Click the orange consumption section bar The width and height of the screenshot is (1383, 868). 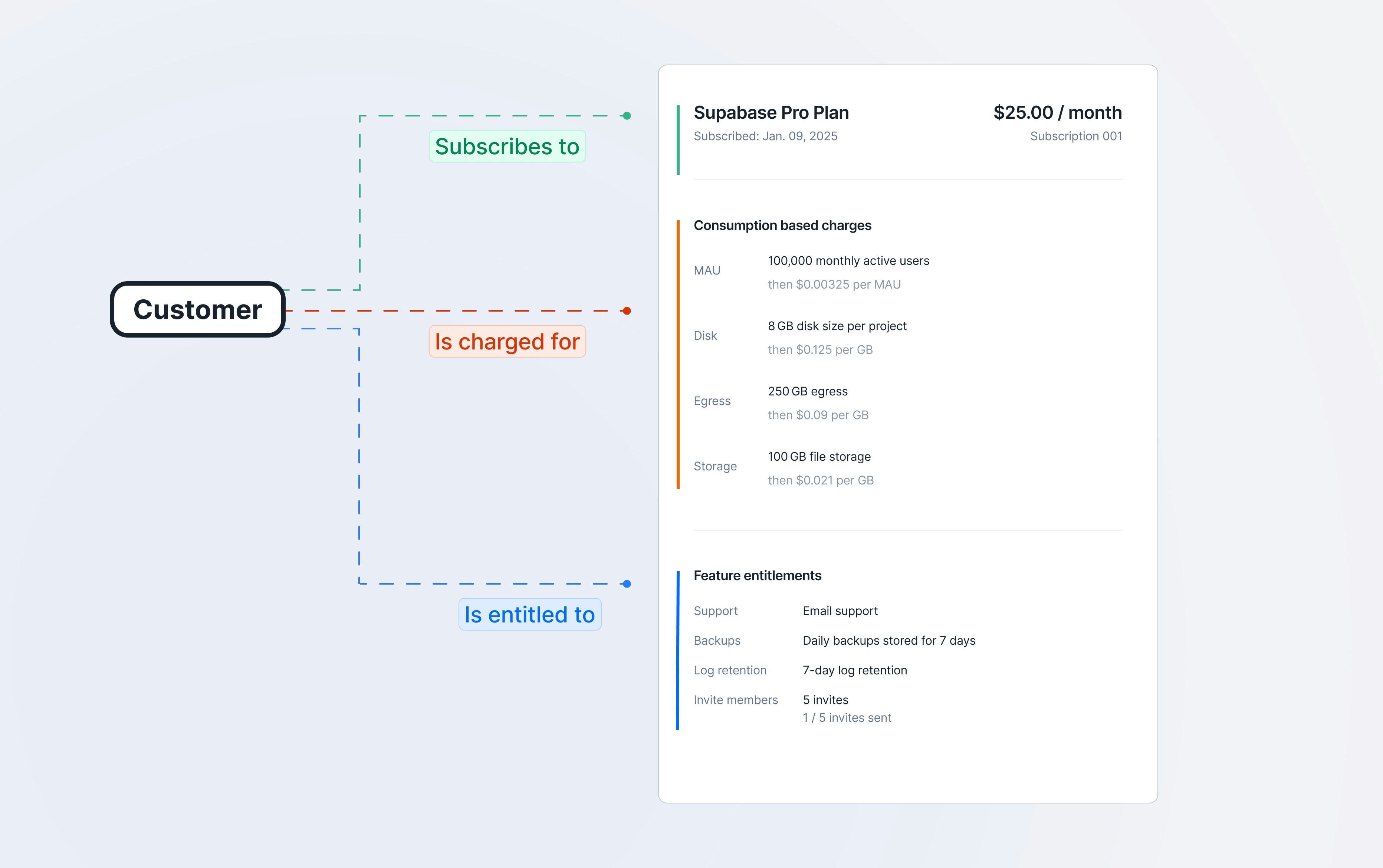678,355
